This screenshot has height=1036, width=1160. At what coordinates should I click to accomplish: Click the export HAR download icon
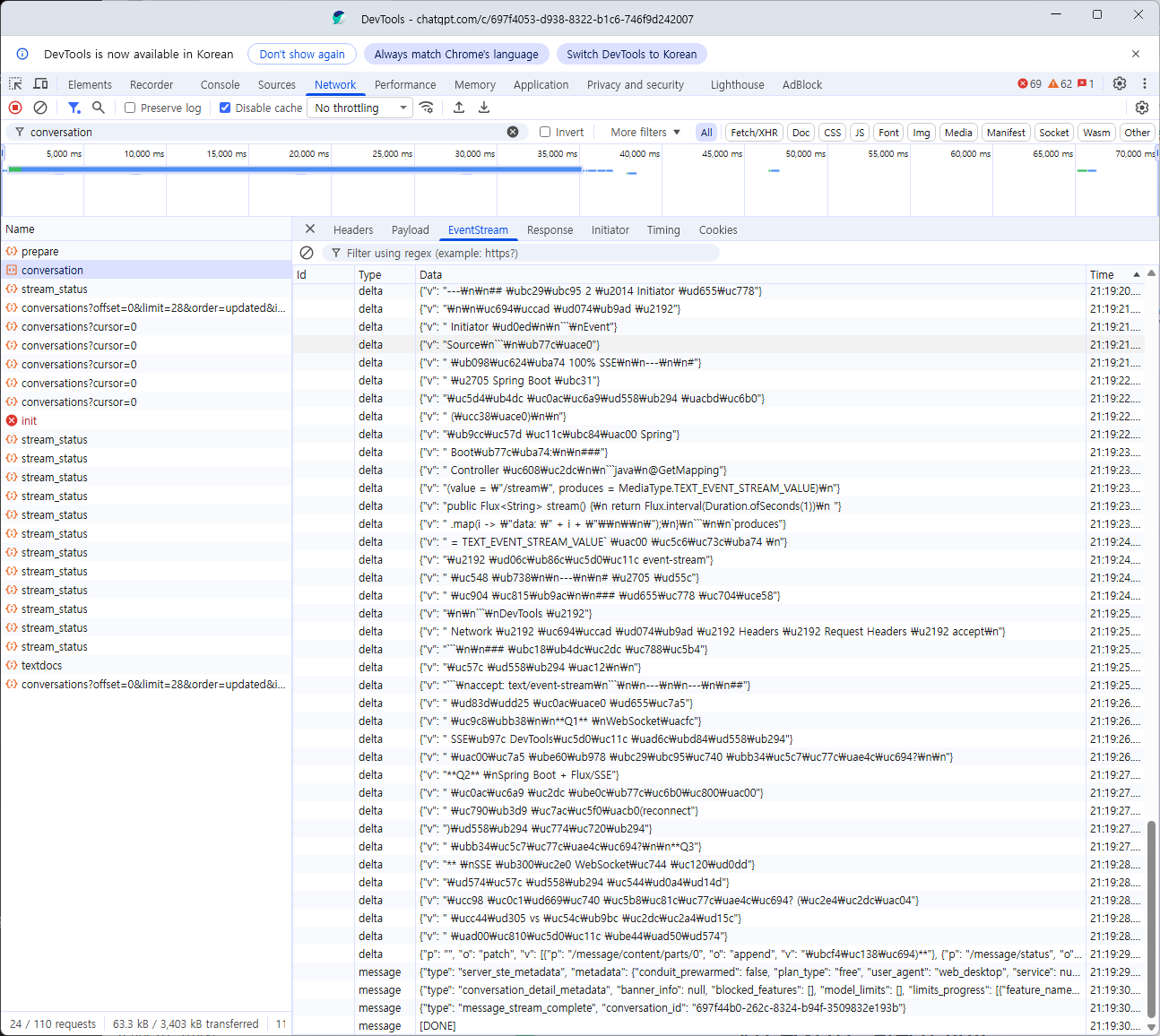pos(484,108)
